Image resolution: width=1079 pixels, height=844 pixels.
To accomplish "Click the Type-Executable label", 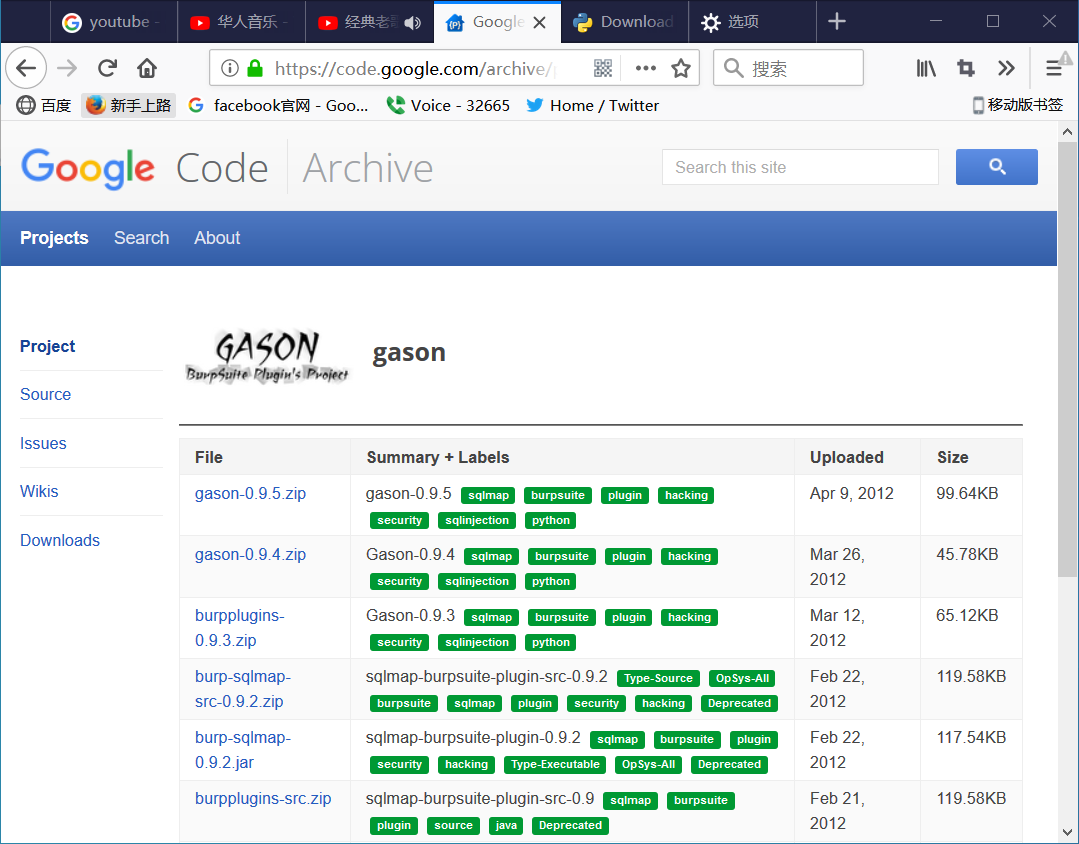I will (555, 764).
